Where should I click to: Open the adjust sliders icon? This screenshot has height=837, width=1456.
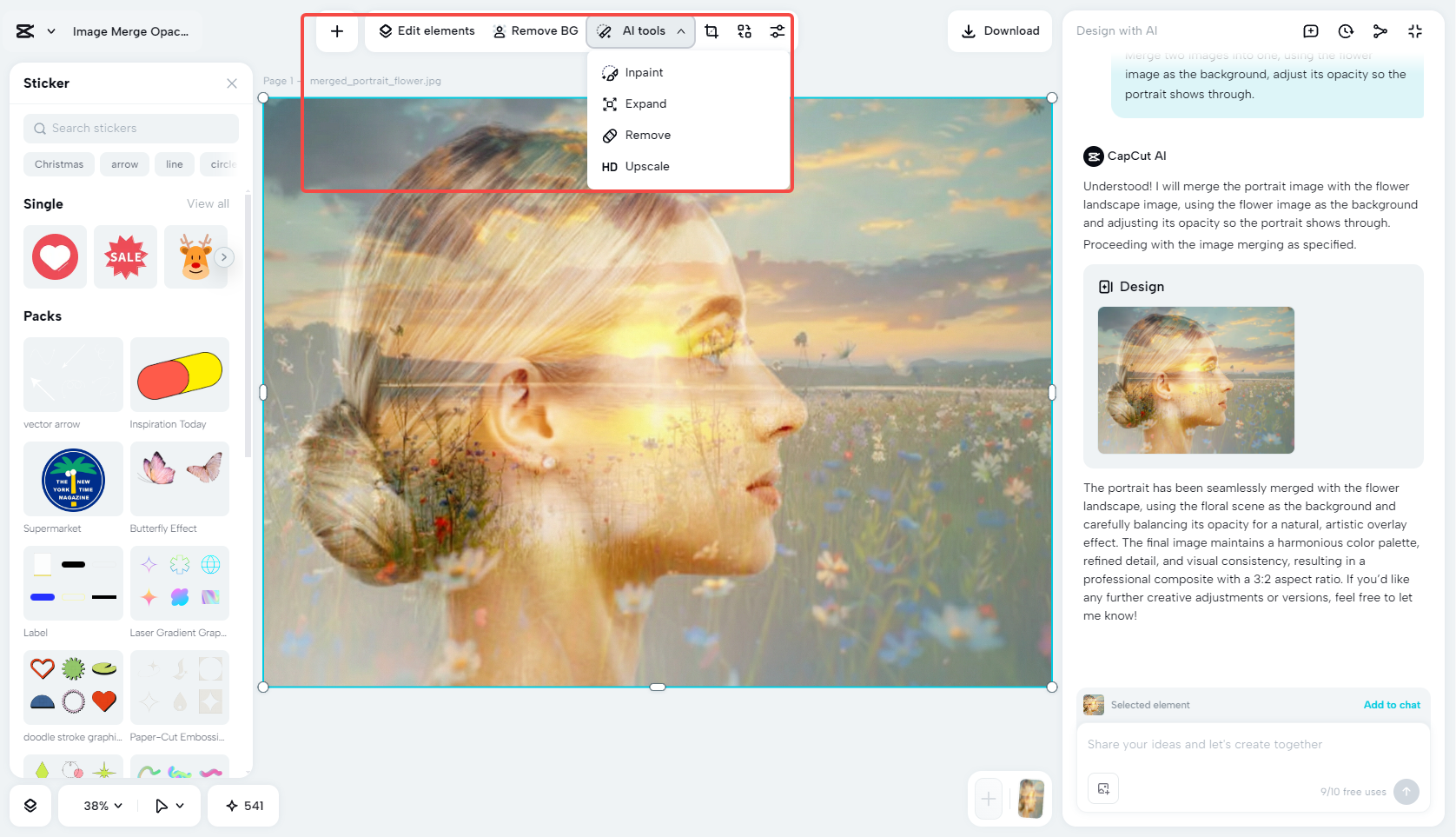tap(778, 31)
